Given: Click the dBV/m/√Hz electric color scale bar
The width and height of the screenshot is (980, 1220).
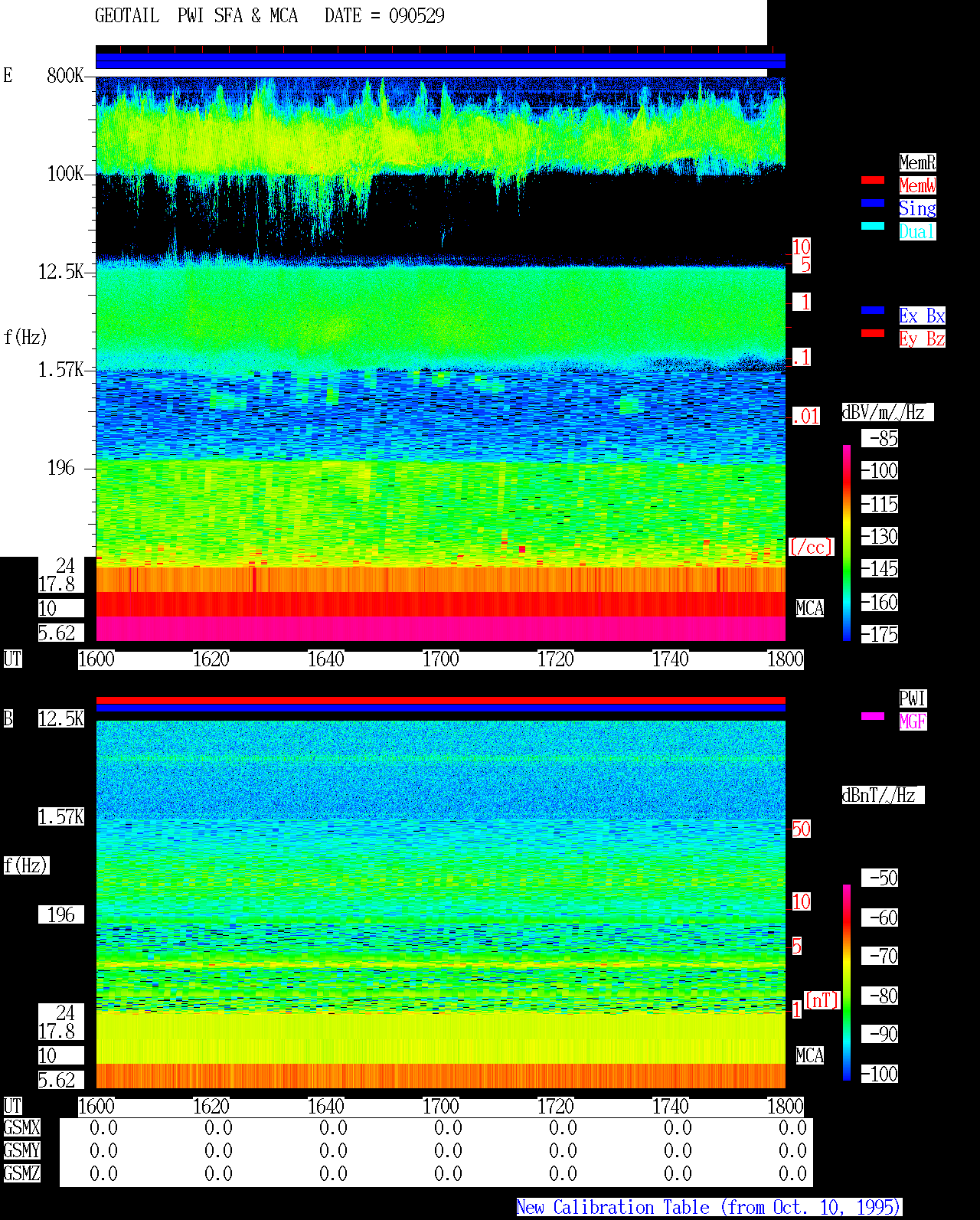Looking at the screenshot, I should click(x=847, y=542).
